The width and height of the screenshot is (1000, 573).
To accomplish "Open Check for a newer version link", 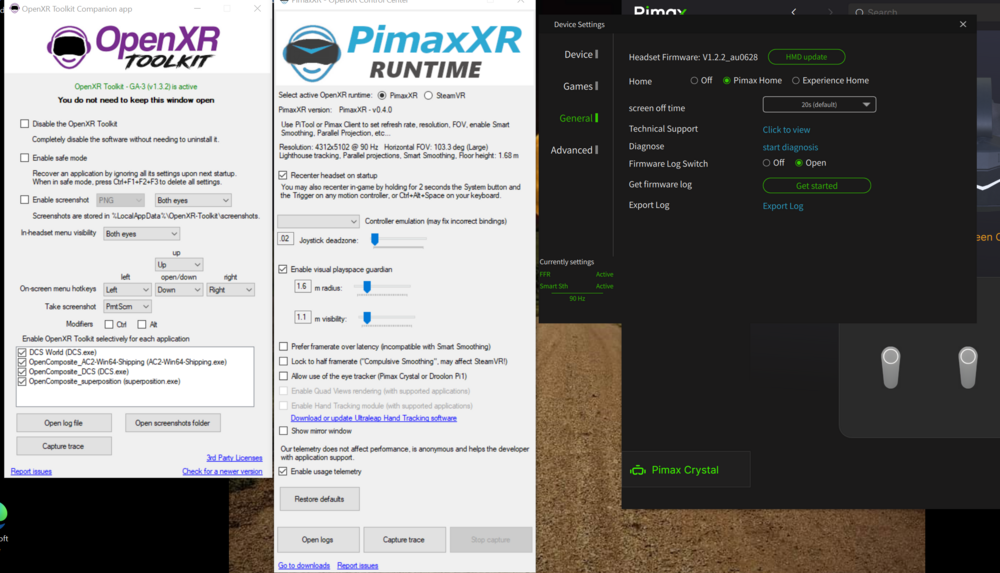I will tap(222, 472).
